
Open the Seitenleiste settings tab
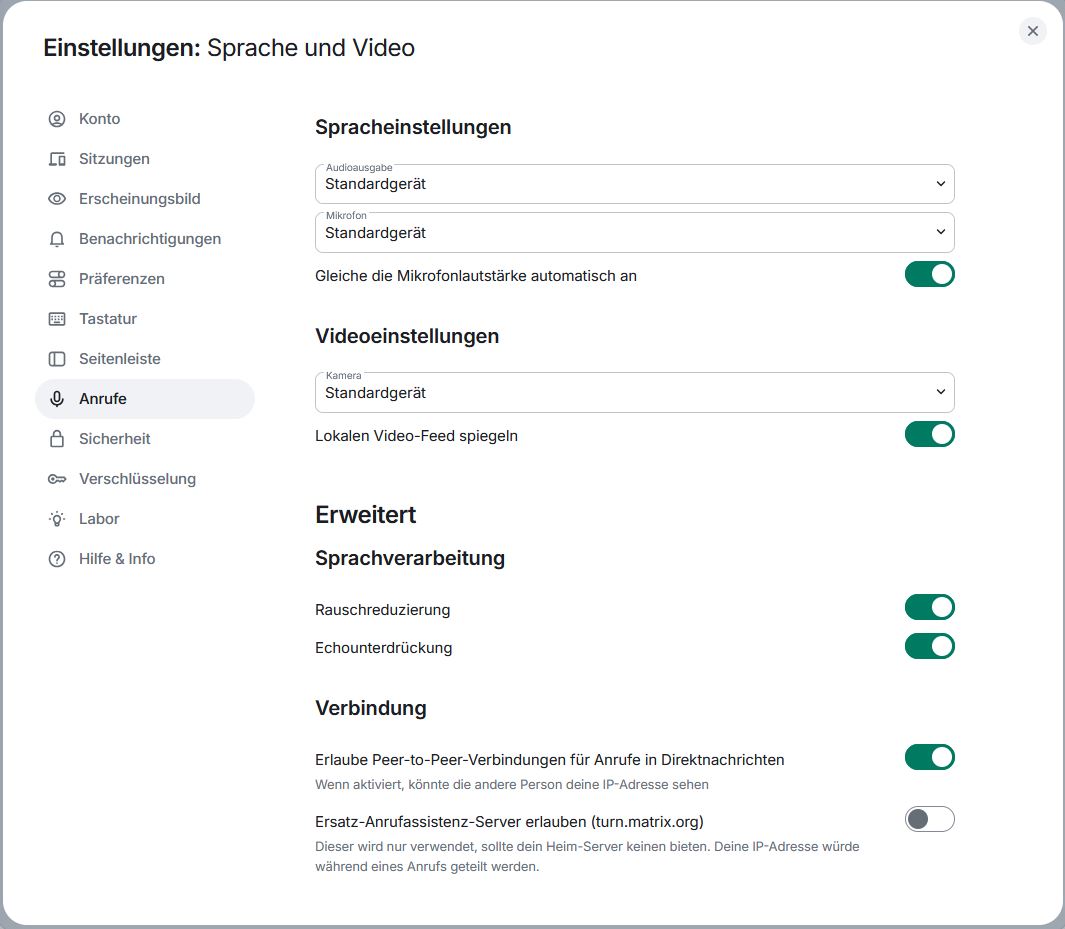120,359
